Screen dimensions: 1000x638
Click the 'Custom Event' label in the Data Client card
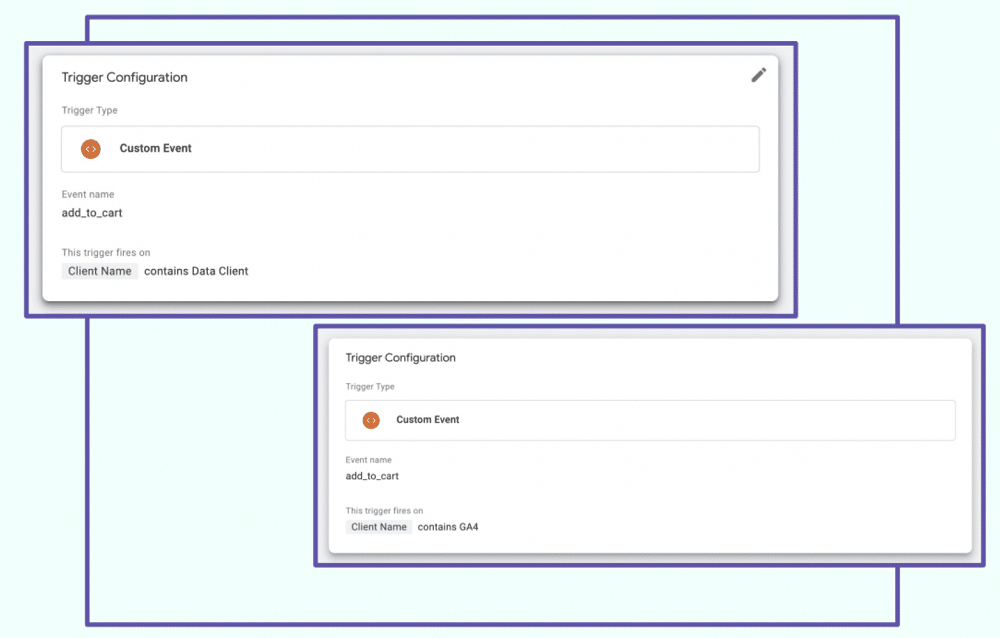155,148
